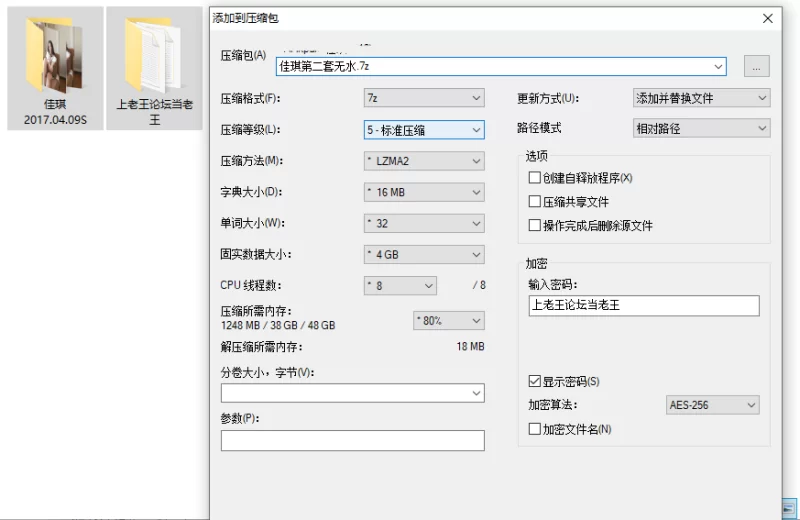Click the archive name field 佳琪第二套无水.7z
Viewport: 800px width, 520px height.
501,66
